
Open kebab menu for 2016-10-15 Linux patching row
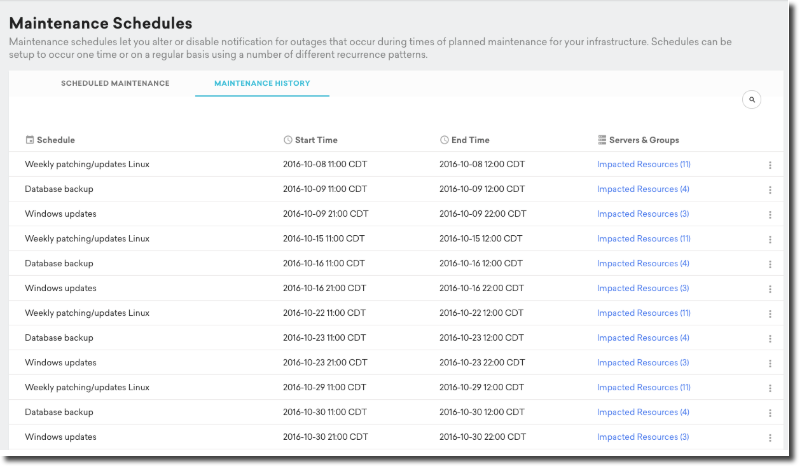pyautogui.click(x=770, y=240)
